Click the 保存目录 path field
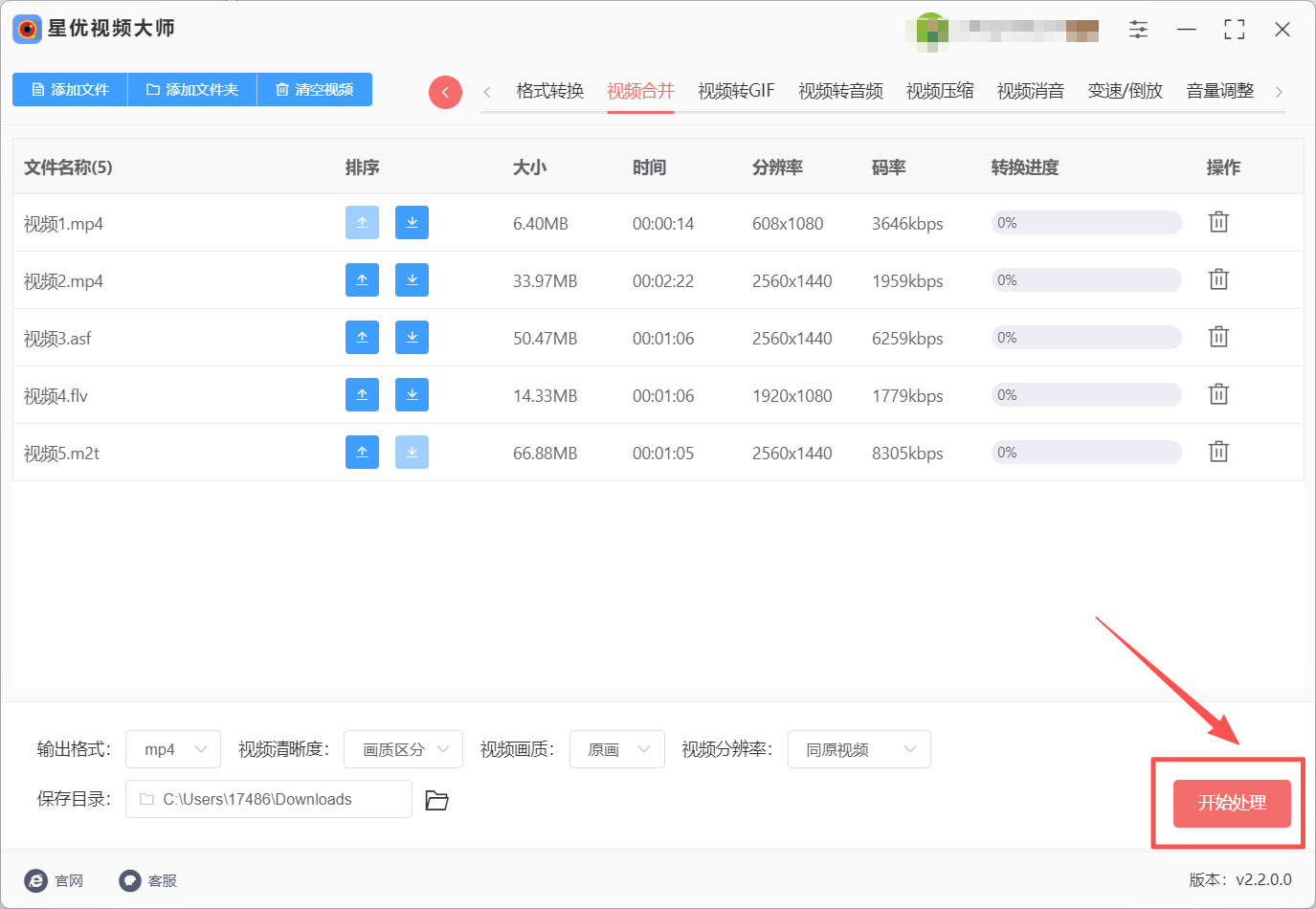The height and width of the screenshot is (909, 1316). click(x=269, y=799)
